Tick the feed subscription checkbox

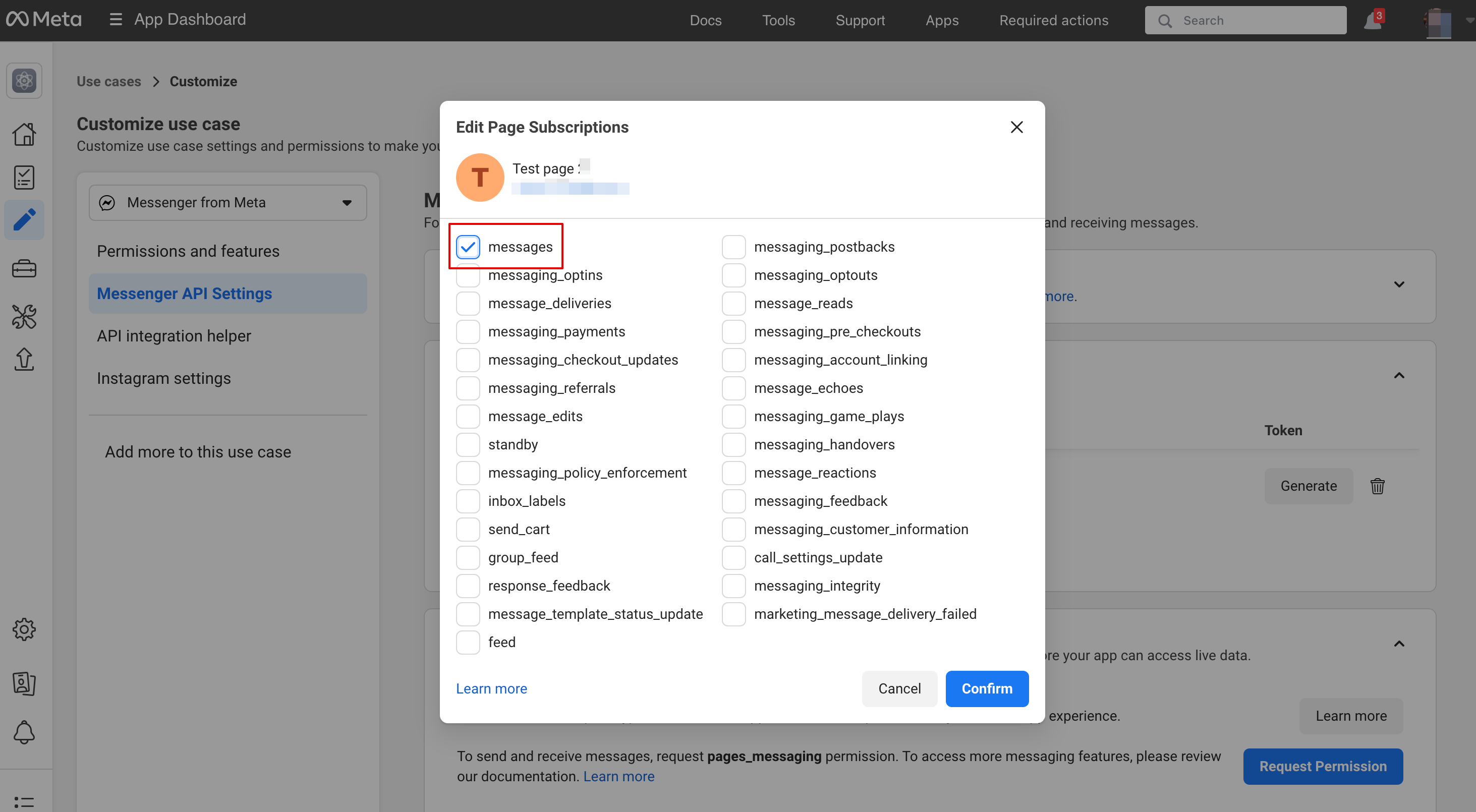click(468, 642)
